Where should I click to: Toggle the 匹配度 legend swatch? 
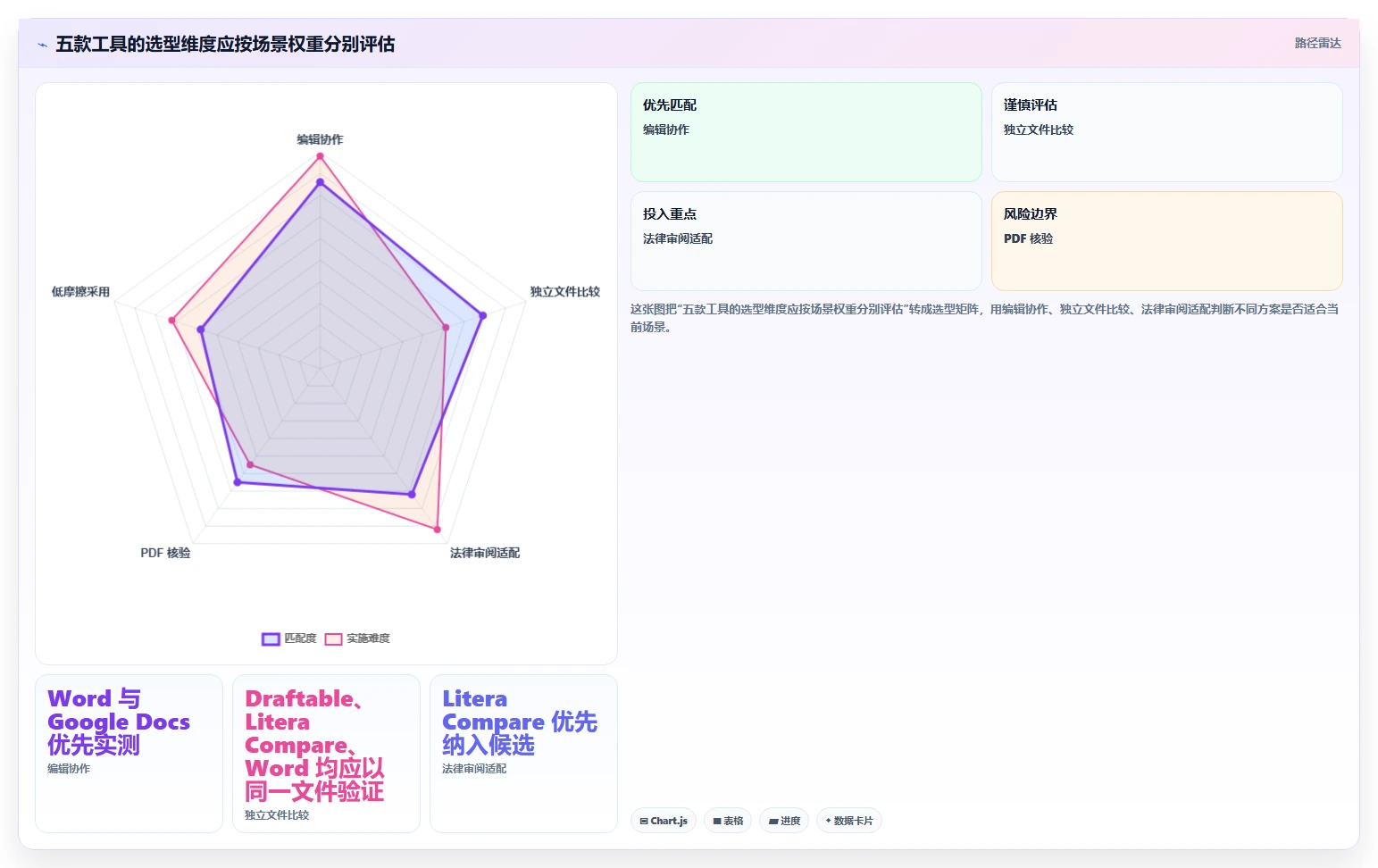tap(271, 638)
